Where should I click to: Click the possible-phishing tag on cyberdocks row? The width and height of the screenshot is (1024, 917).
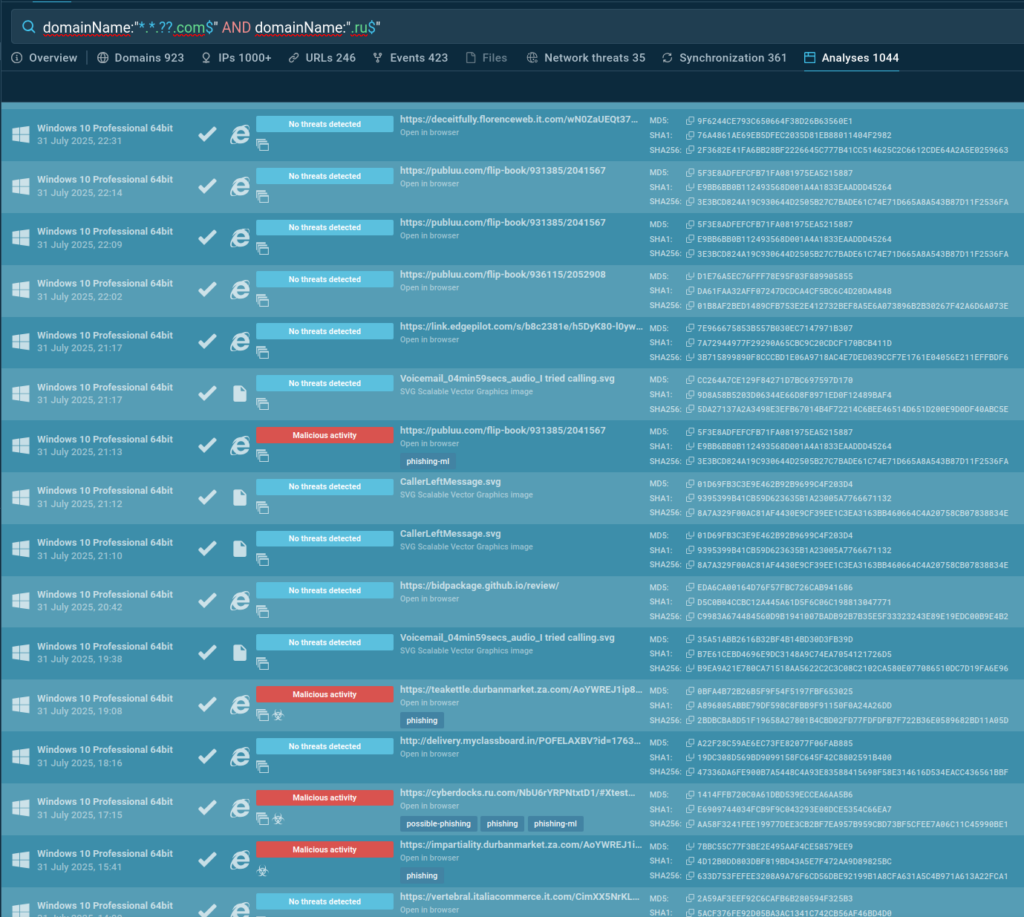438,824
